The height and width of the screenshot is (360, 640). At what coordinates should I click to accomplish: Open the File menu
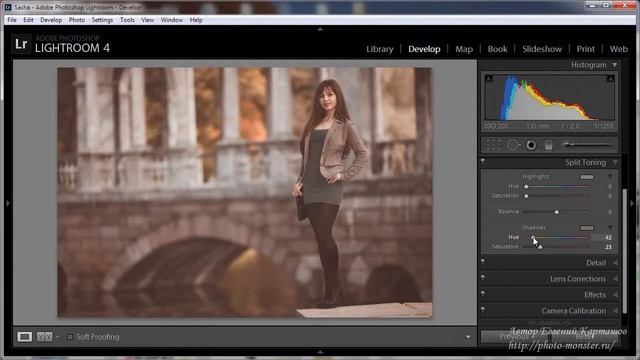click(12, 20)
